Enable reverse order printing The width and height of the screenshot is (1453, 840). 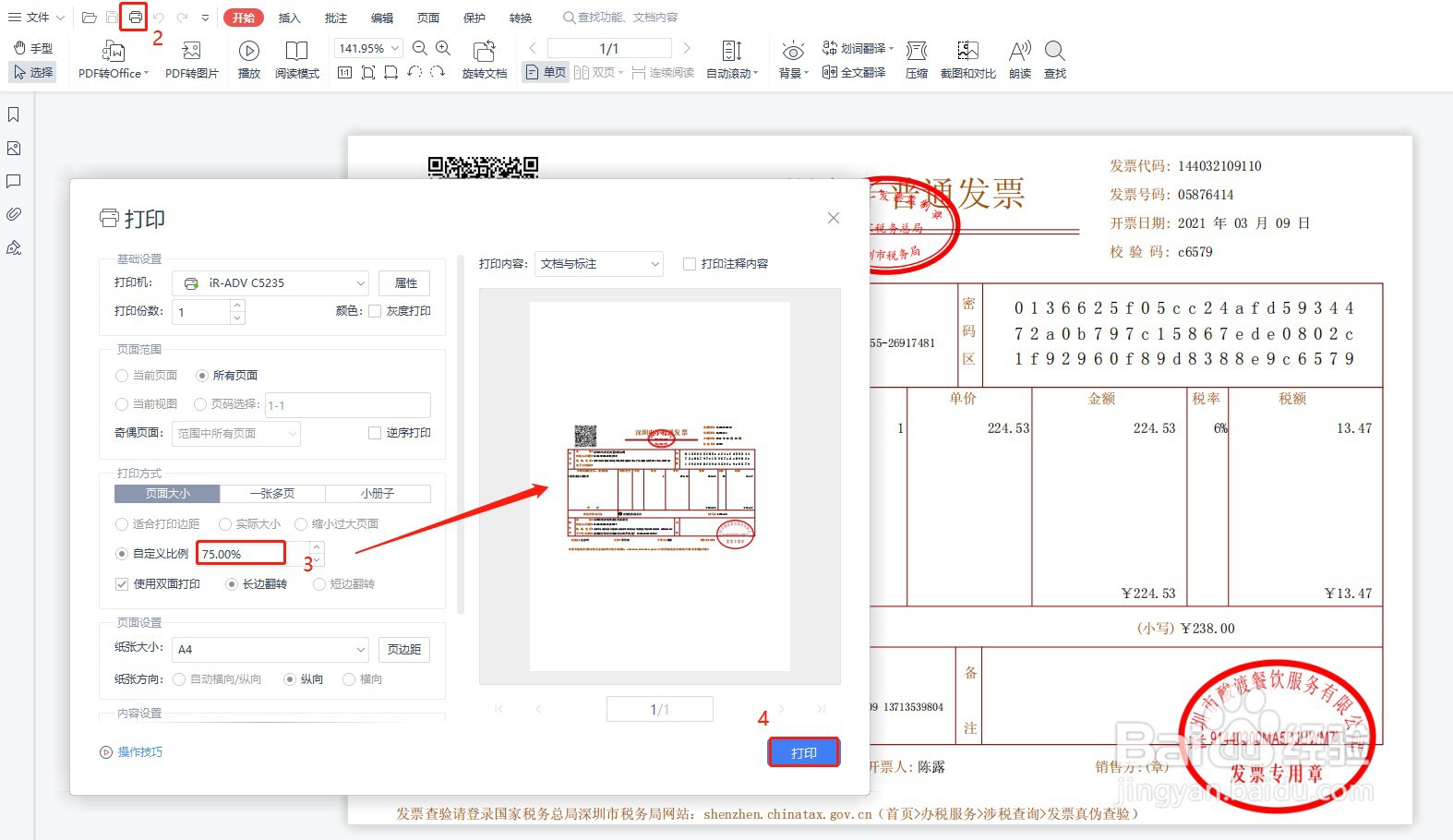pyautogui.click(x=375, y=433)
